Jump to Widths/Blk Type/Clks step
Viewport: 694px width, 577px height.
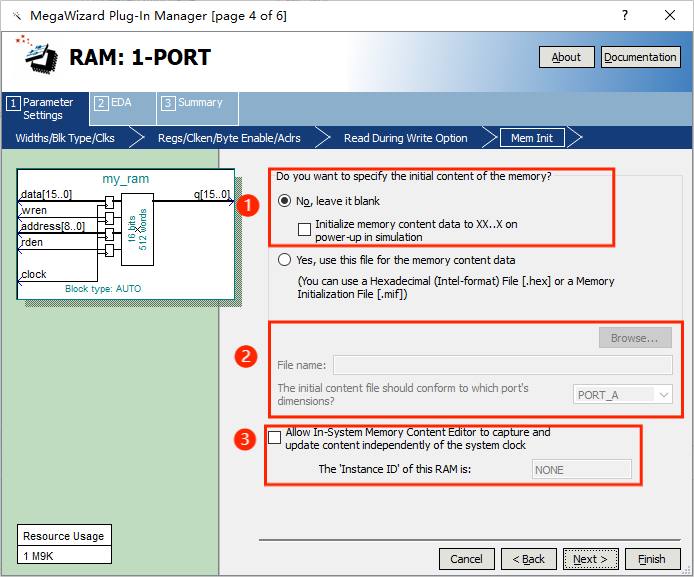click(x=65, y=138)
